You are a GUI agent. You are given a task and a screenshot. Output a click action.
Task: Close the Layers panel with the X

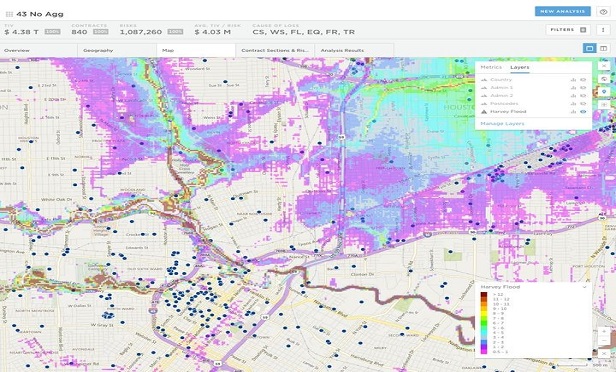(604, 66)
